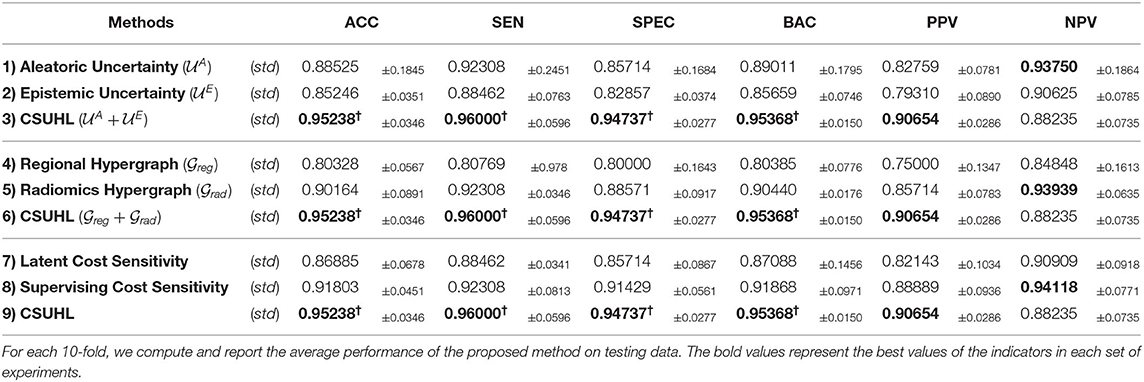
Task: Click ACC value 0.88525 for Aleatoric Uncertainty
Action: (x=327, y=66)
